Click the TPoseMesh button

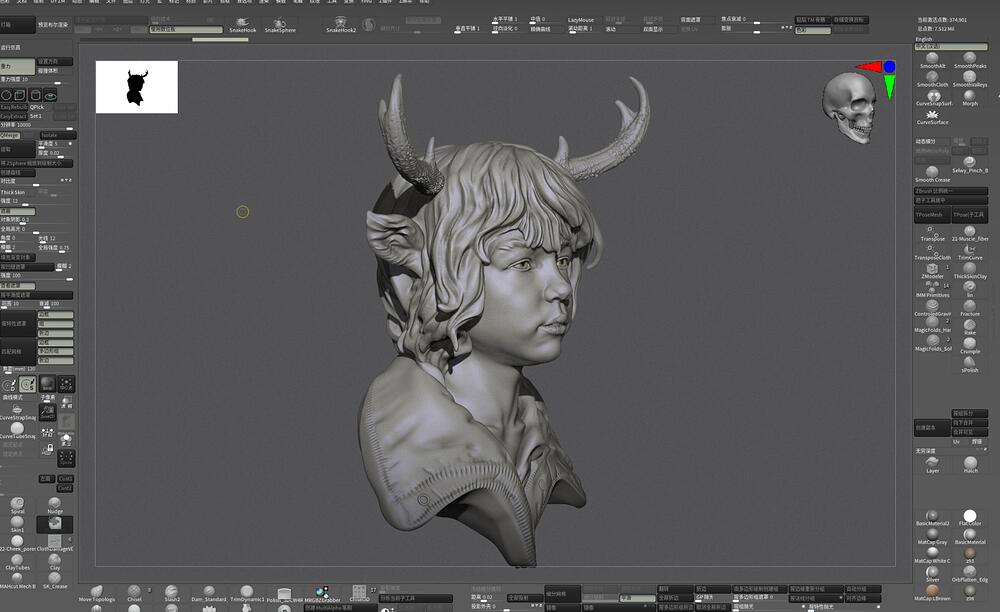[x=932, y=215]
